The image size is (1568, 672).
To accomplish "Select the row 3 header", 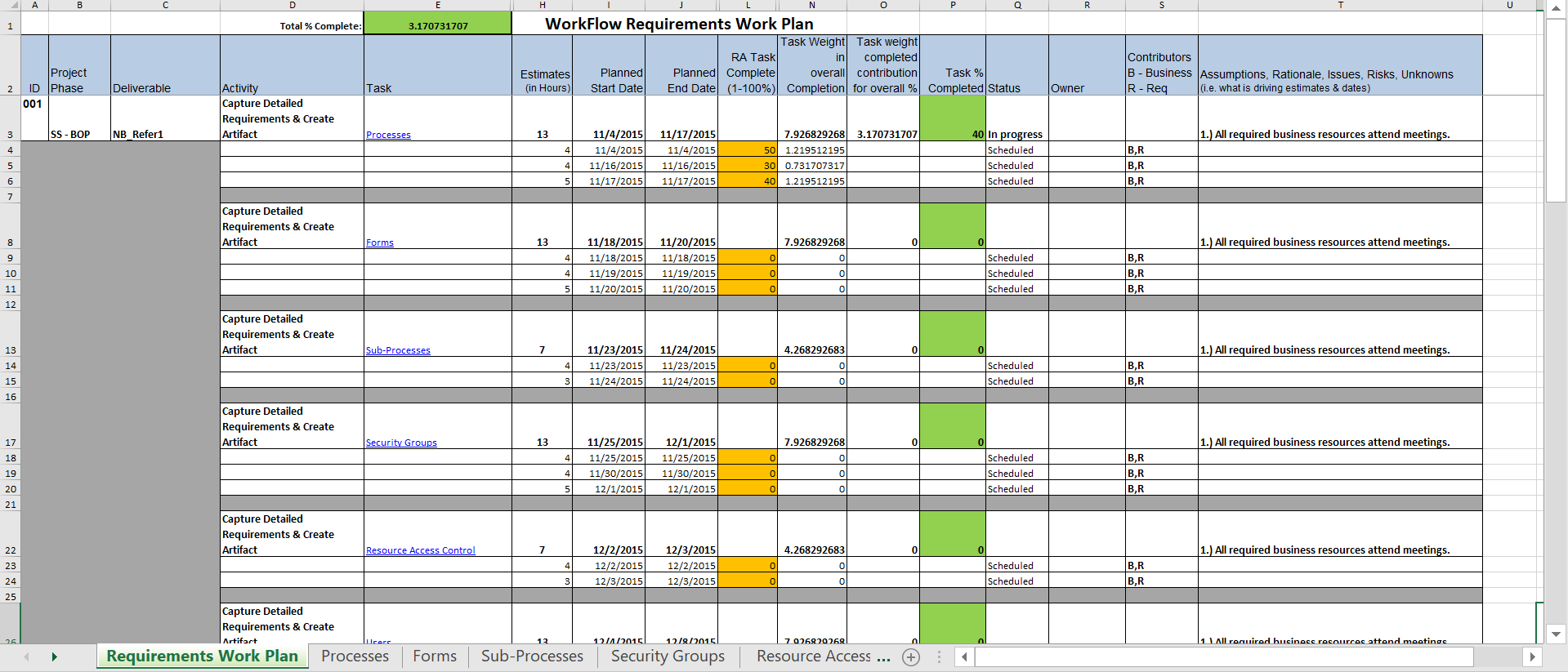I will coord(10,135).
